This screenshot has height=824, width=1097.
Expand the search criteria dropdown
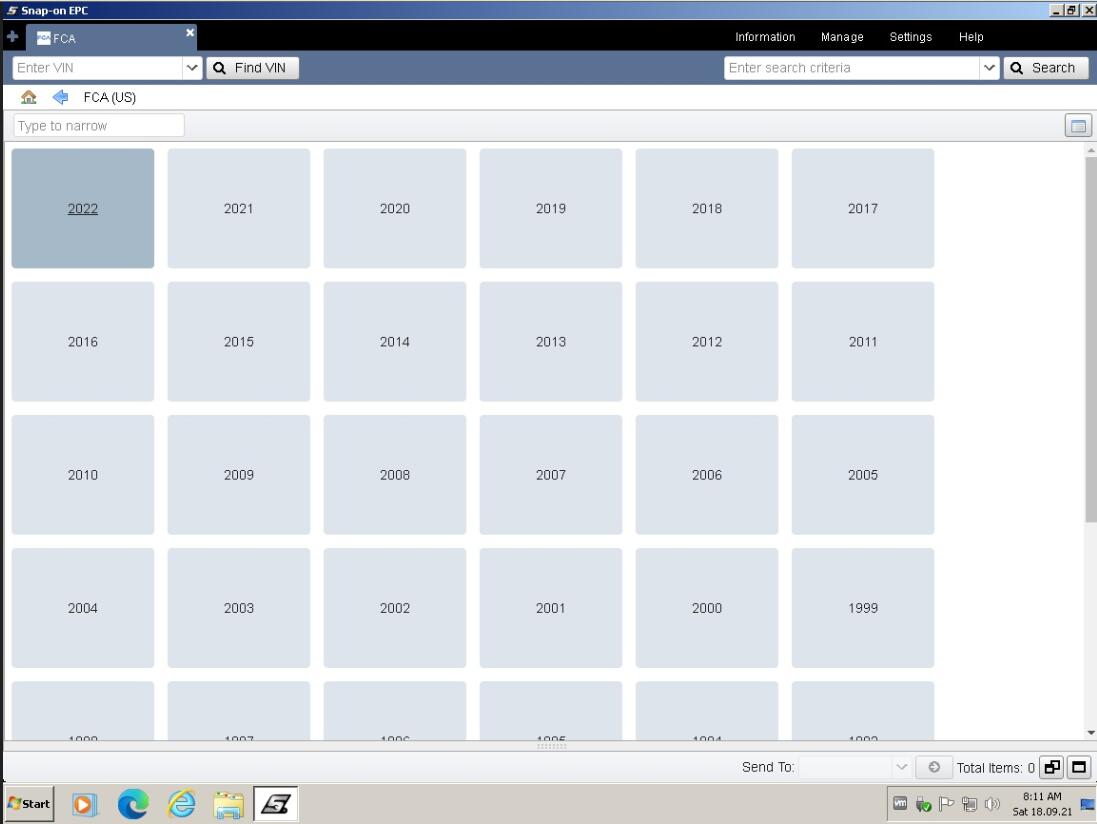(989, 68)
